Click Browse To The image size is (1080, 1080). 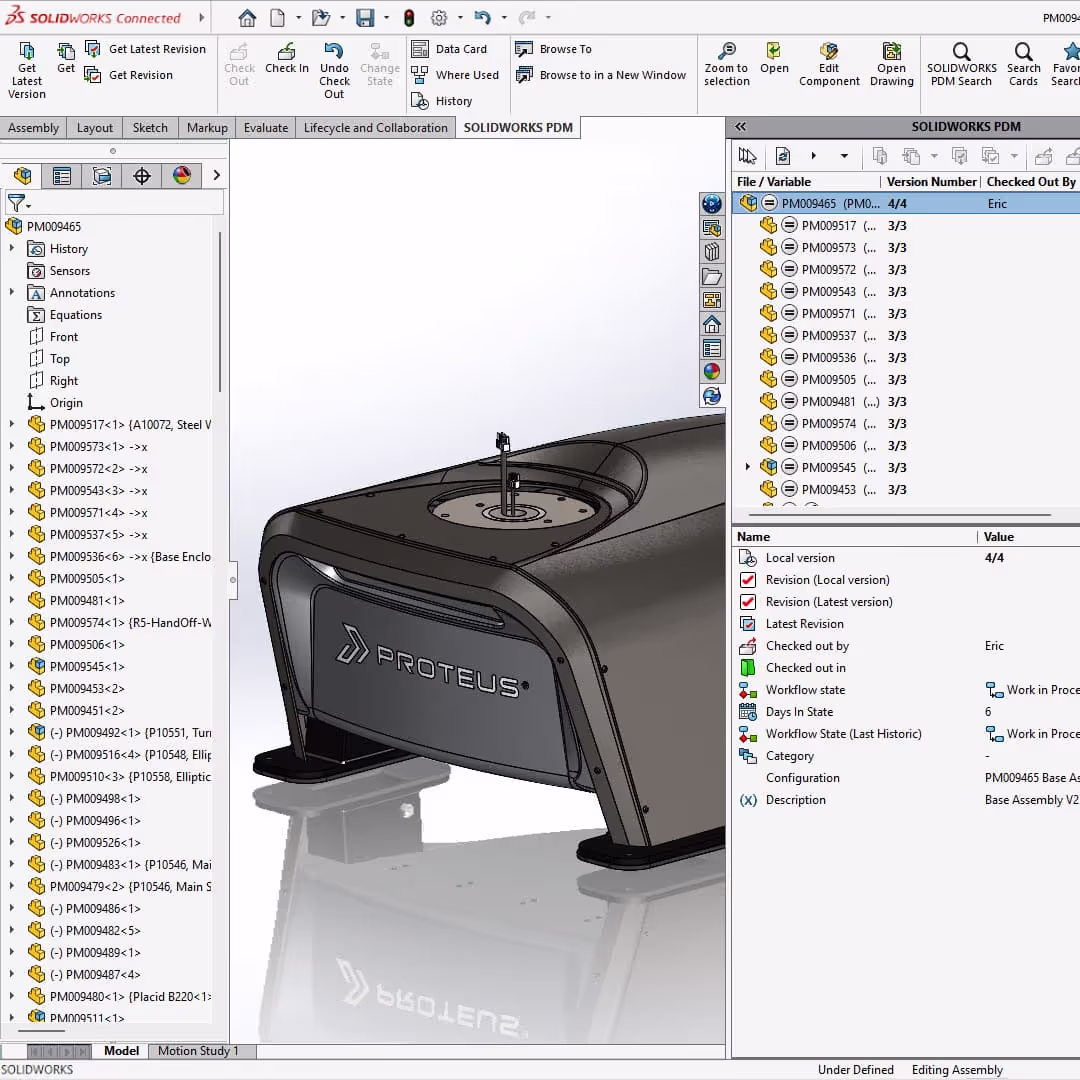pyautogui.click(x=553, y=49)
